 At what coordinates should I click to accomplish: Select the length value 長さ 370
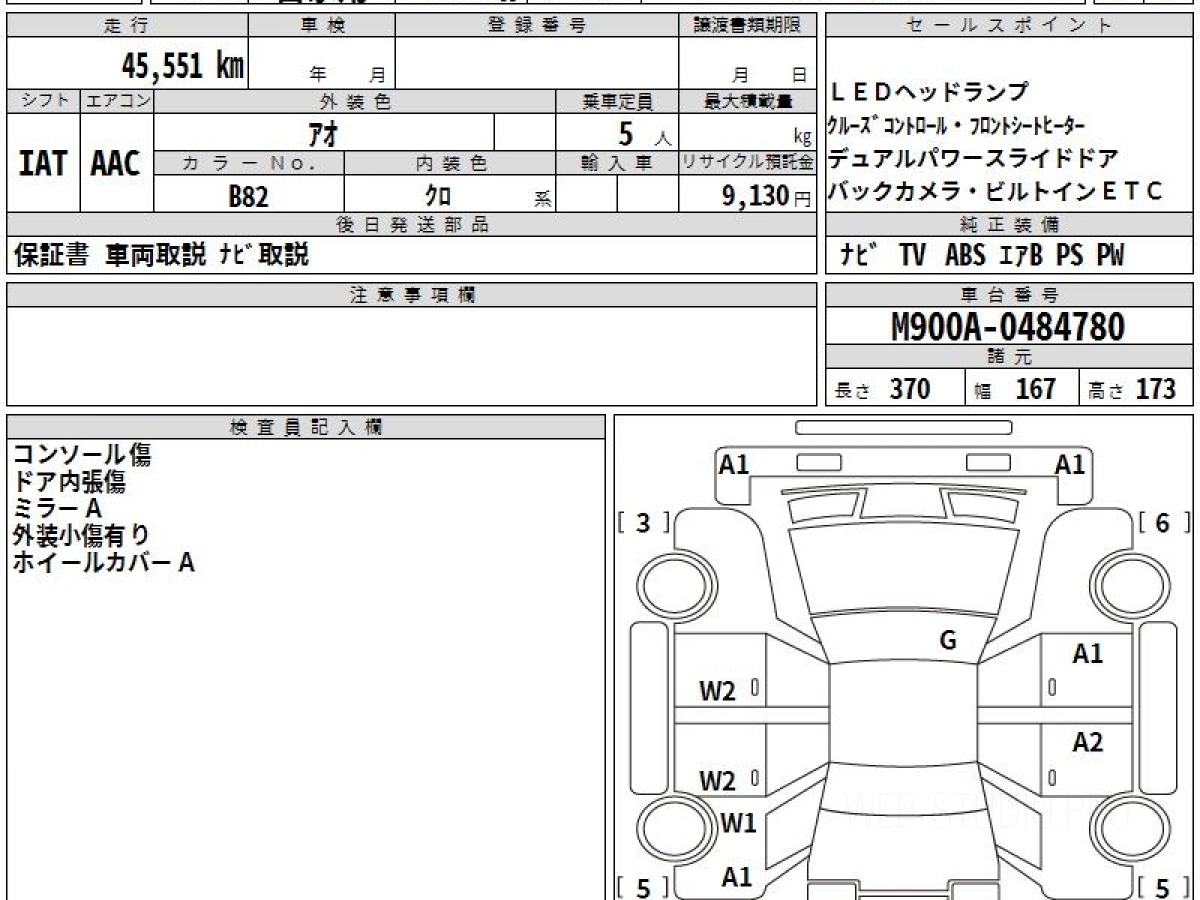(x=883, y=389)
